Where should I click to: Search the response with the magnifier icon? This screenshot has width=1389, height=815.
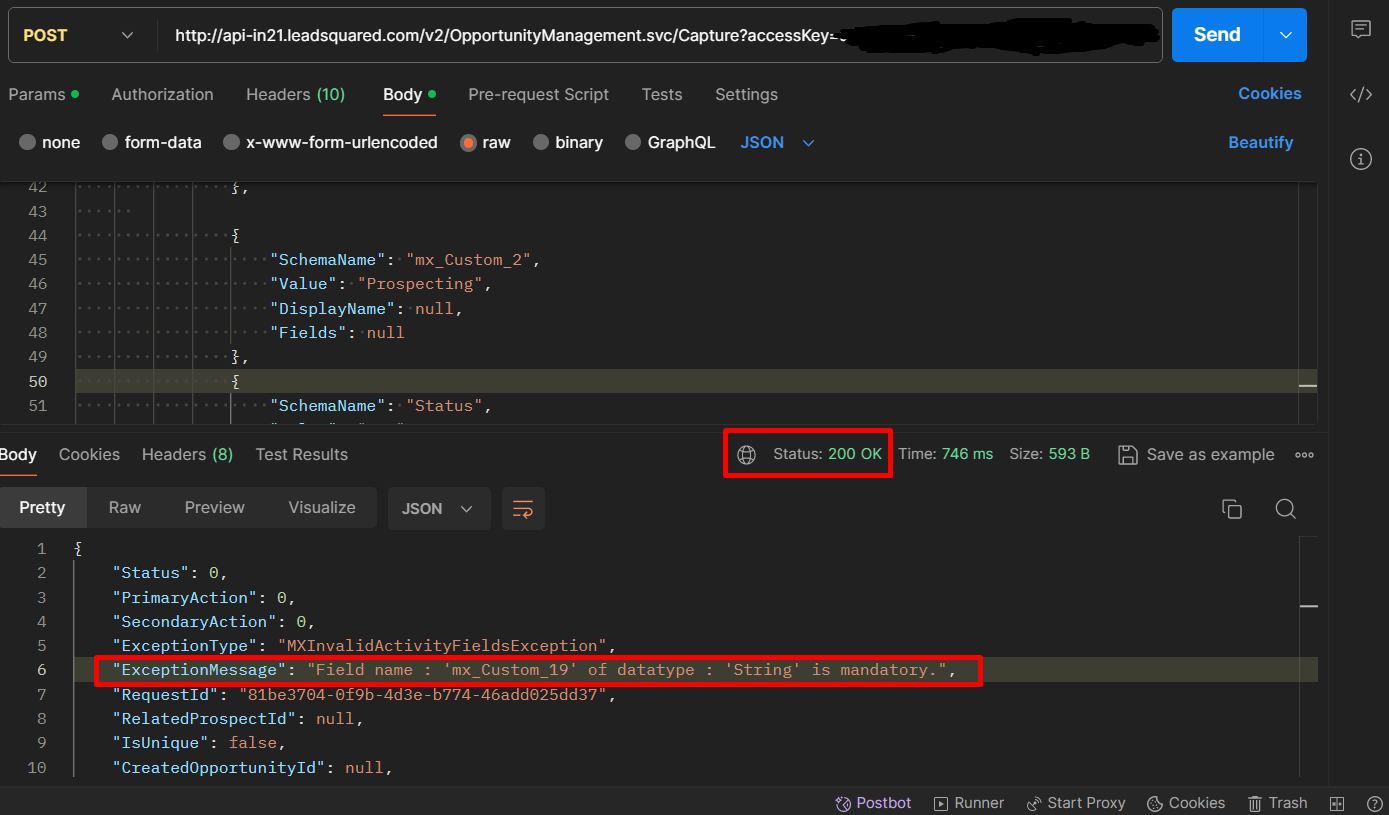click(x=1286, y=509)
